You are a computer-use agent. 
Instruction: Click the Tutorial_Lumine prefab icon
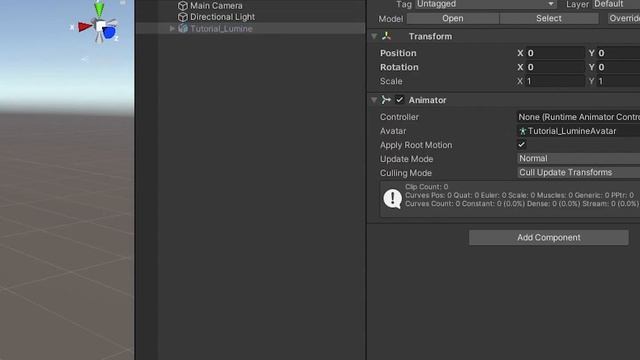tap(183, 29)
